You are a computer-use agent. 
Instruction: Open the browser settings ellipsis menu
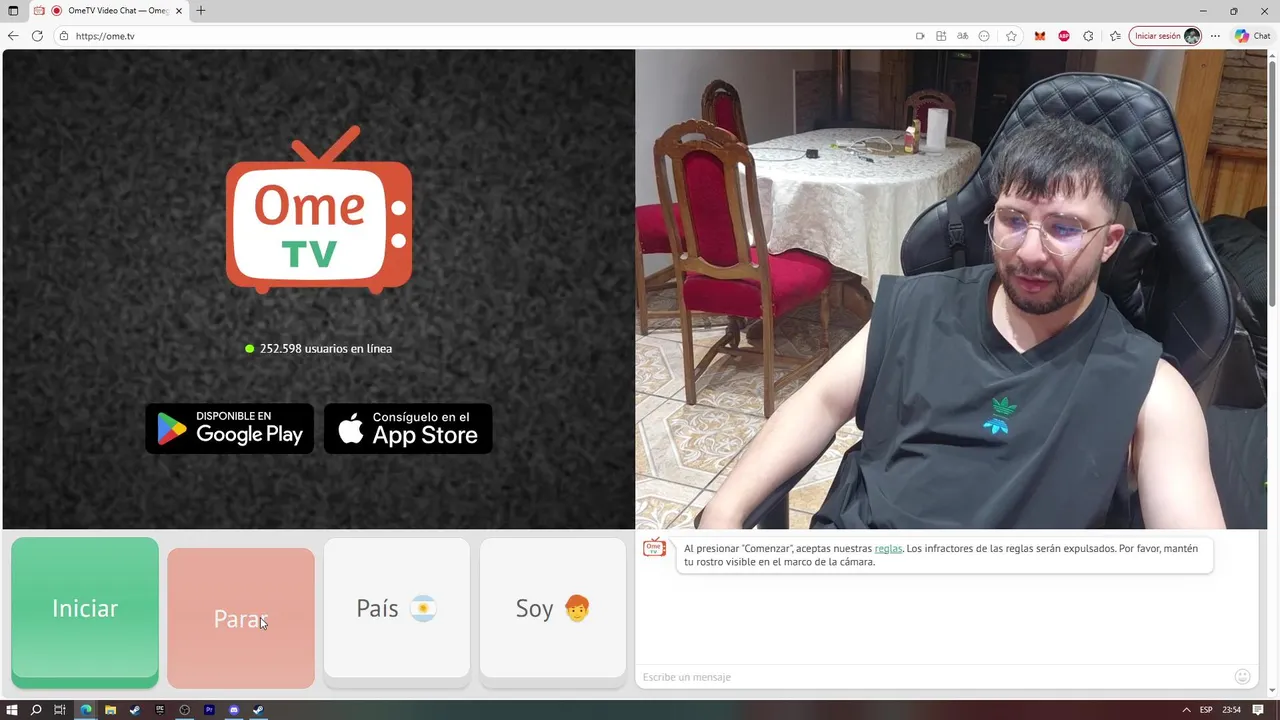[x=1215, y=36]
